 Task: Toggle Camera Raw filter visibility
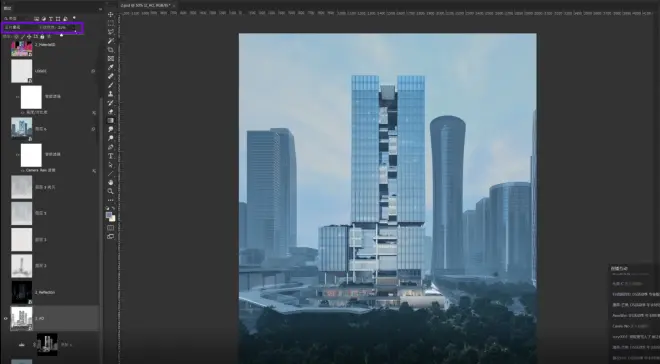23,170
